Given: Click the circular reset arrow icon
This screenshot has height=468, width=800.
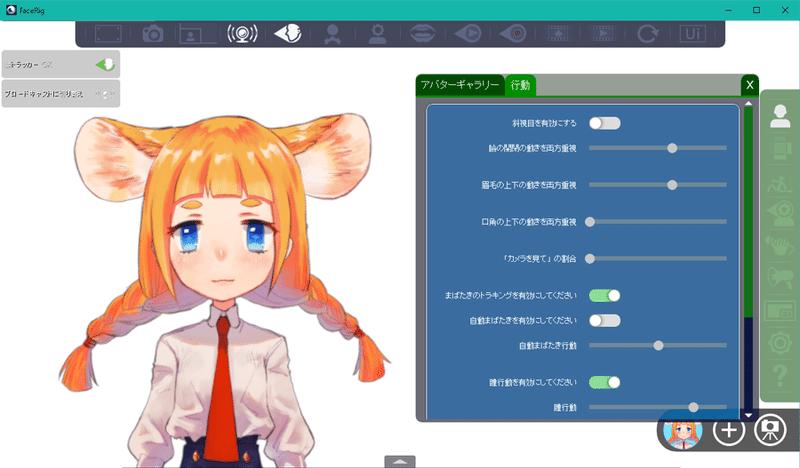Looking at the screenshot, I should point(648,34).
